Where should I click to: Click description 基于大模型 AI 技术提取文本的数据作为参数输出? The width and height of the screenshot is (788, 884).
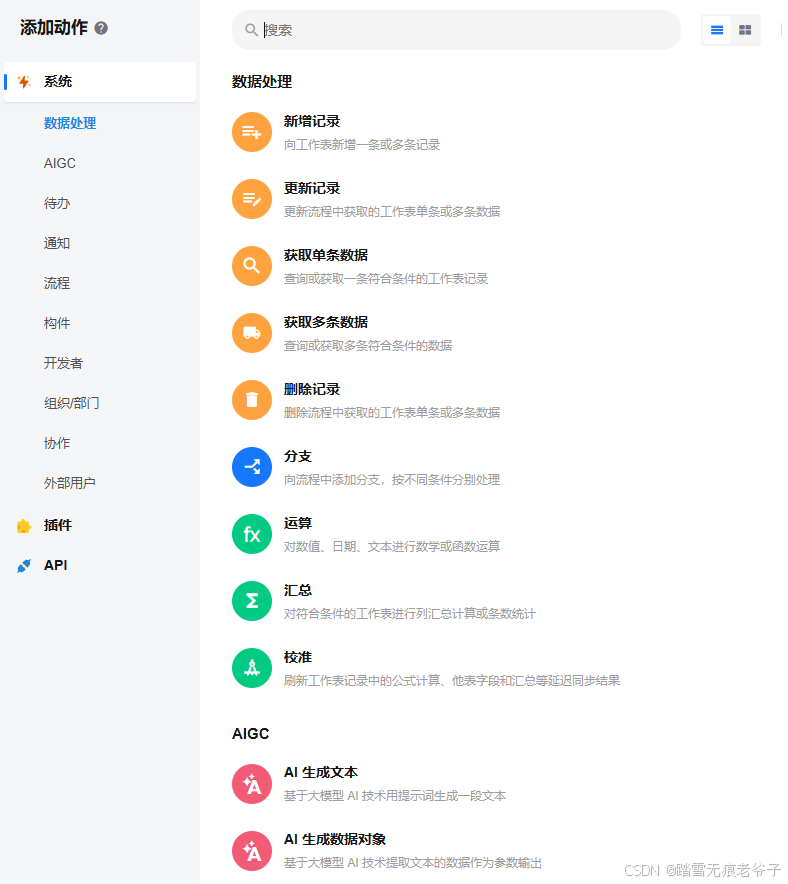[413, 863]
